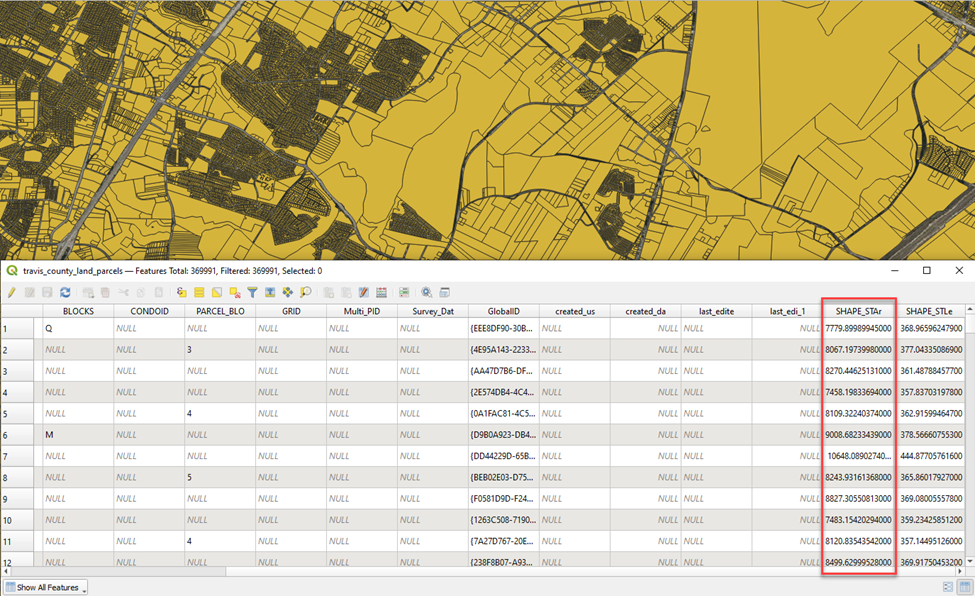975x596 pixels.
Task: Sort by SHAPE_STAr column header
Action: point(858,311)
